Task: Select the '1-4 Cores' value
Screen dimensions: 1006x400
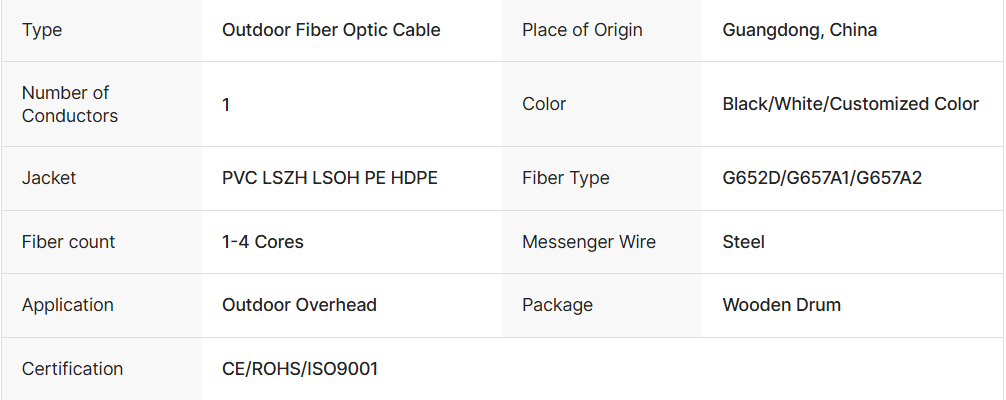Action: pyautogui.click(x=263, y=242)
